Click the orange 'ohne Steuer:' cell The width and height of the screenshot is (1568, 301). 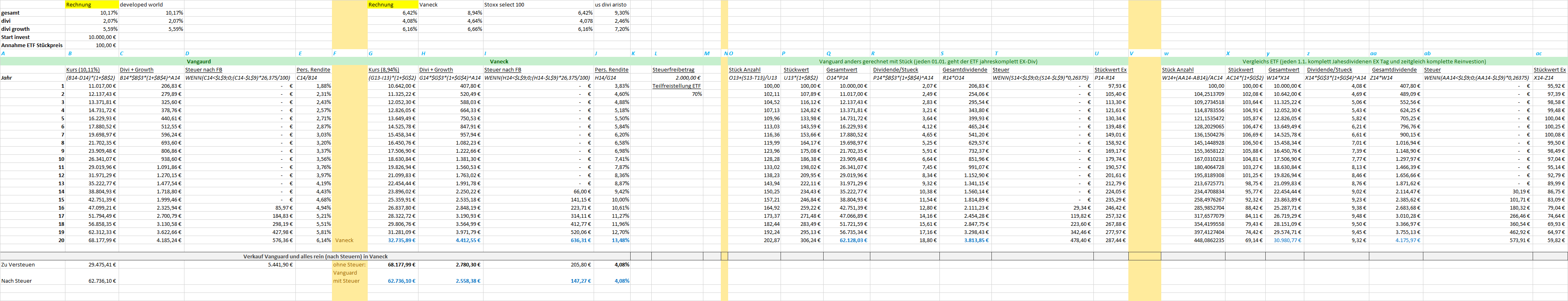349,264
